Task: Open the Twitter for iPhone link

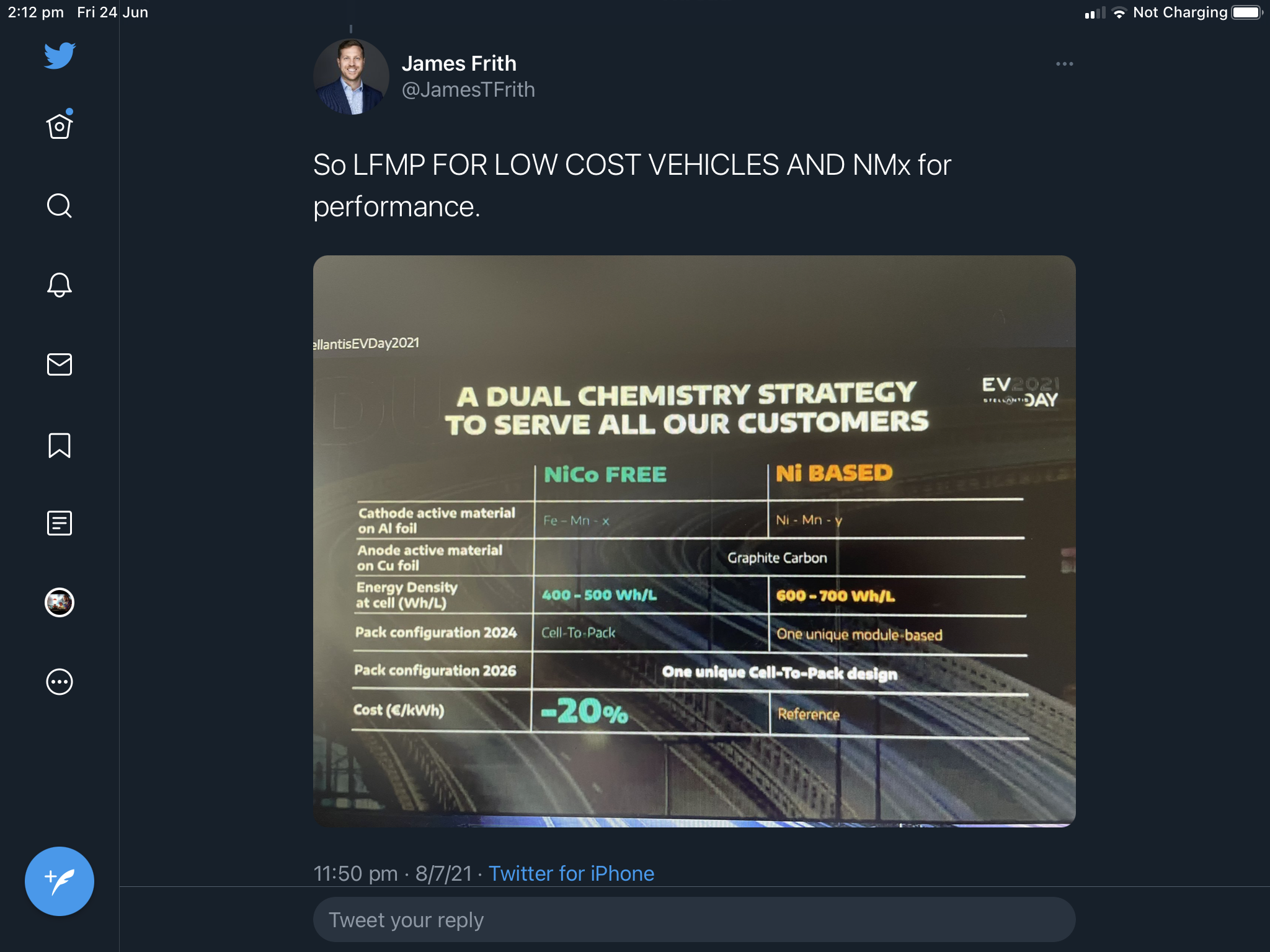Action: [571, 873]
